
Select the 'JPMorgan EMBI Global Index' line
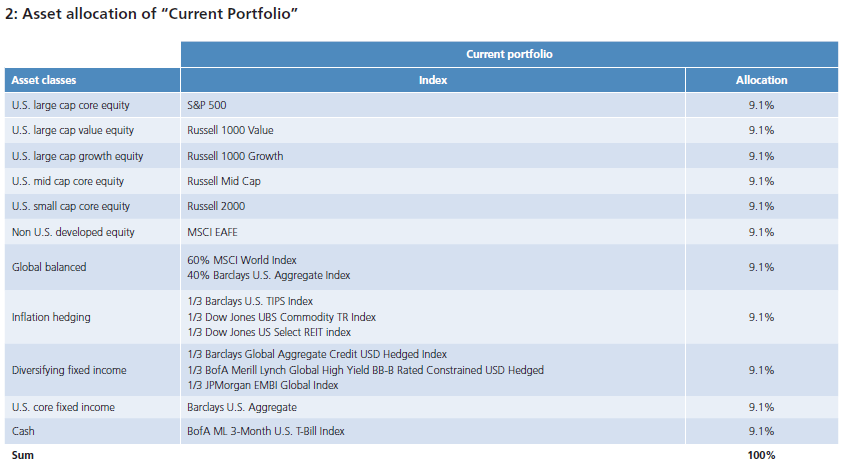coord(272,385)
